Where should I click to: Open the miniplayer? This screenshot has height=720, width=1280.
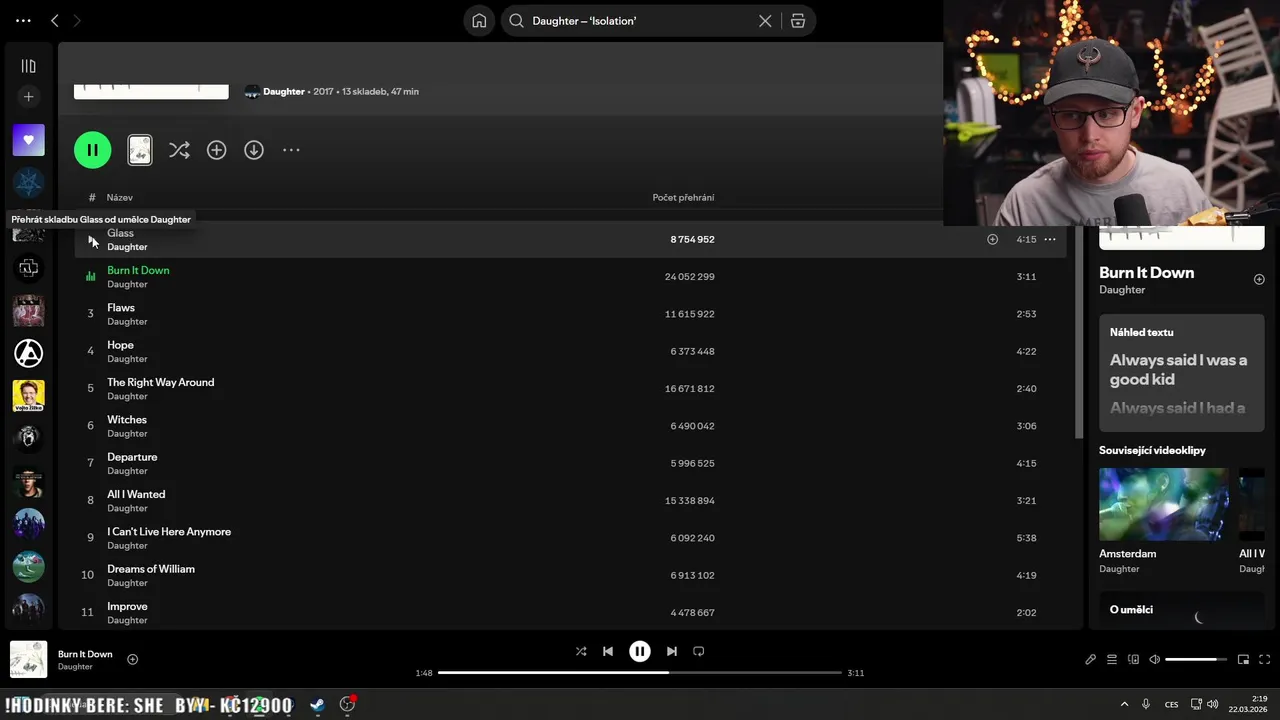point(1243,660)
